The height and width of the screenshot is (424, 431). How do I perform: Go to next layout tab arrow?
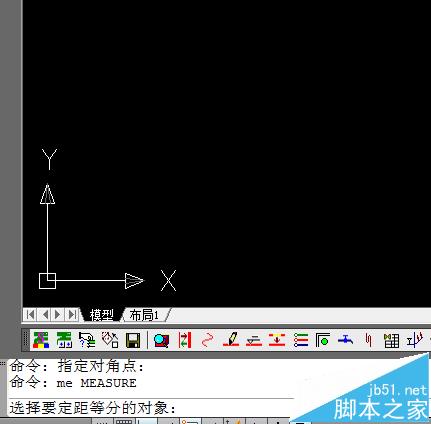click(57, 314)
